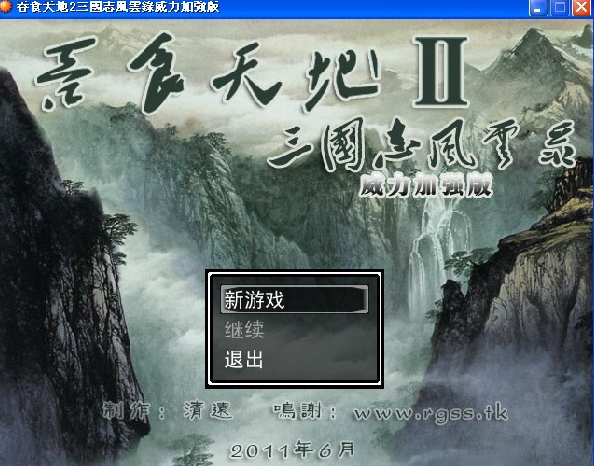Click the orange game icon in title bar
594x466 pixels.
coord(6,7)
